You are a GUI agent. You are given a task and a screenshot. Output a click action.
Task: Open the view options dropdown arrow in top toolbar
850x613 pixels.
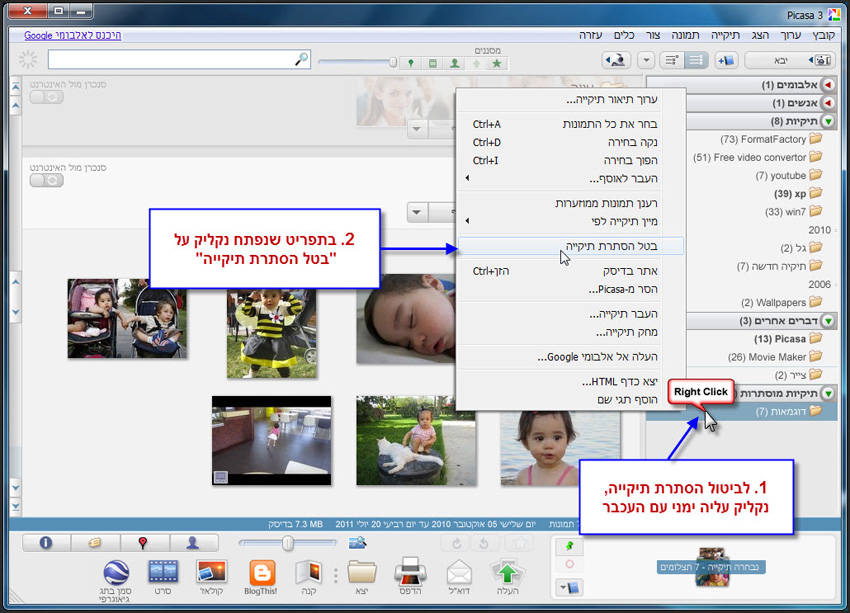point(646,60)
